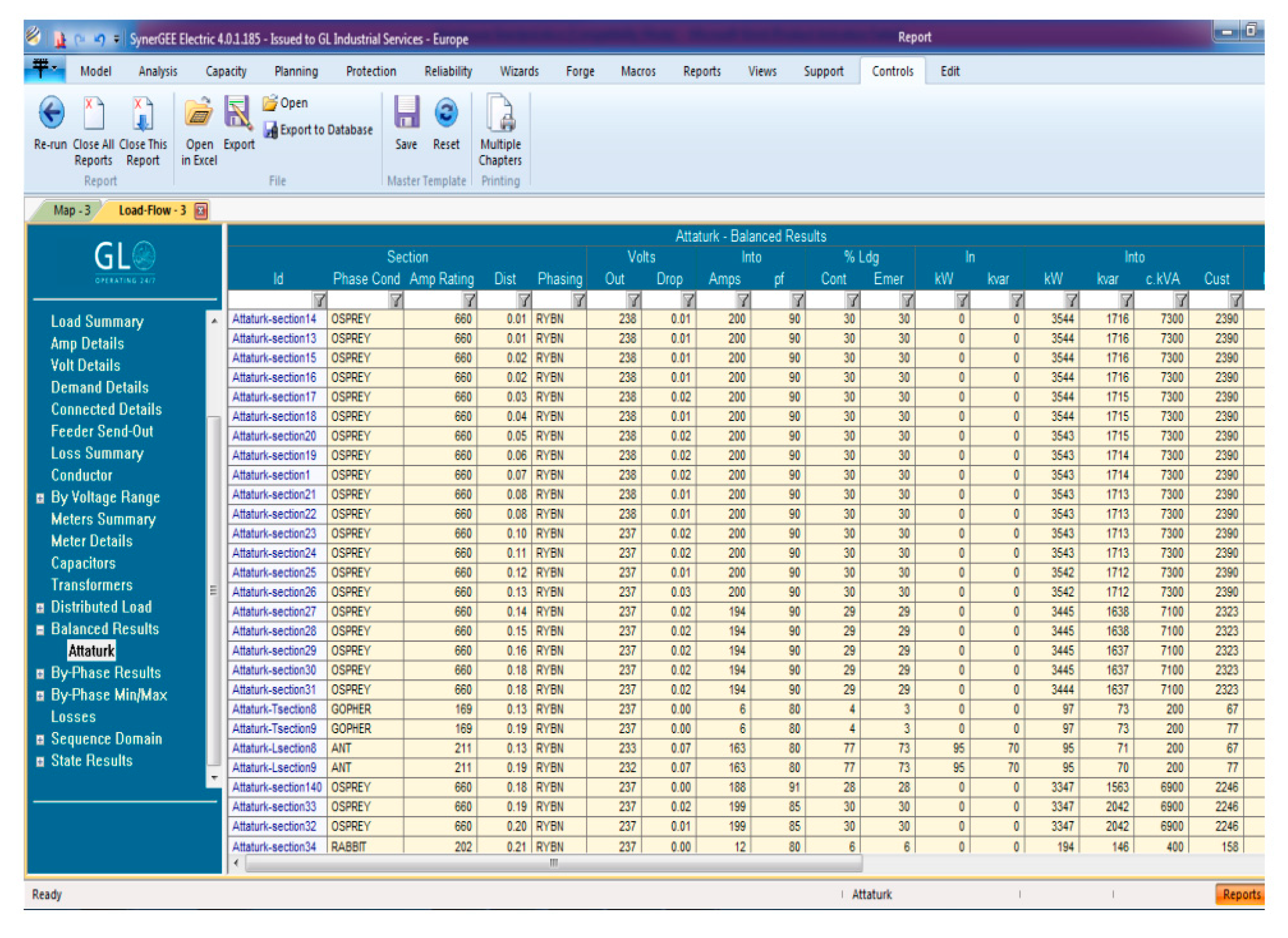Switch to the Analysis ribbon tab

[158, 72]
